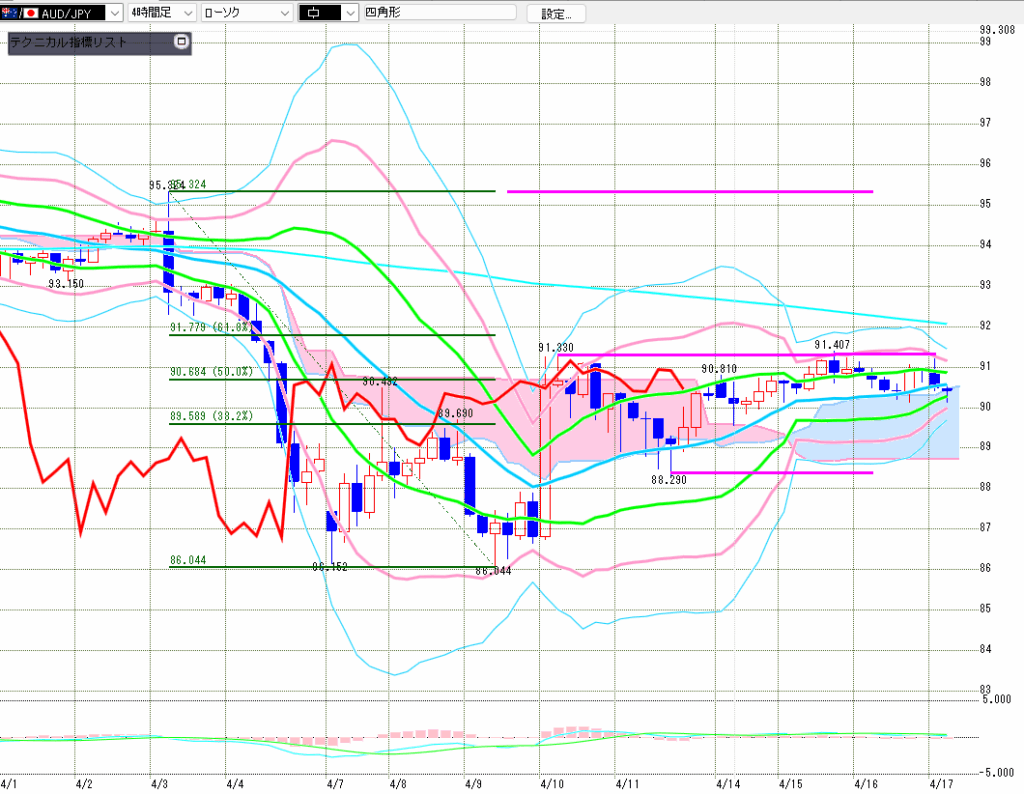Click the 91 level on the price axis
Image resolution: width=1024 pixels, height=794 pixels.
click(985, 365)
